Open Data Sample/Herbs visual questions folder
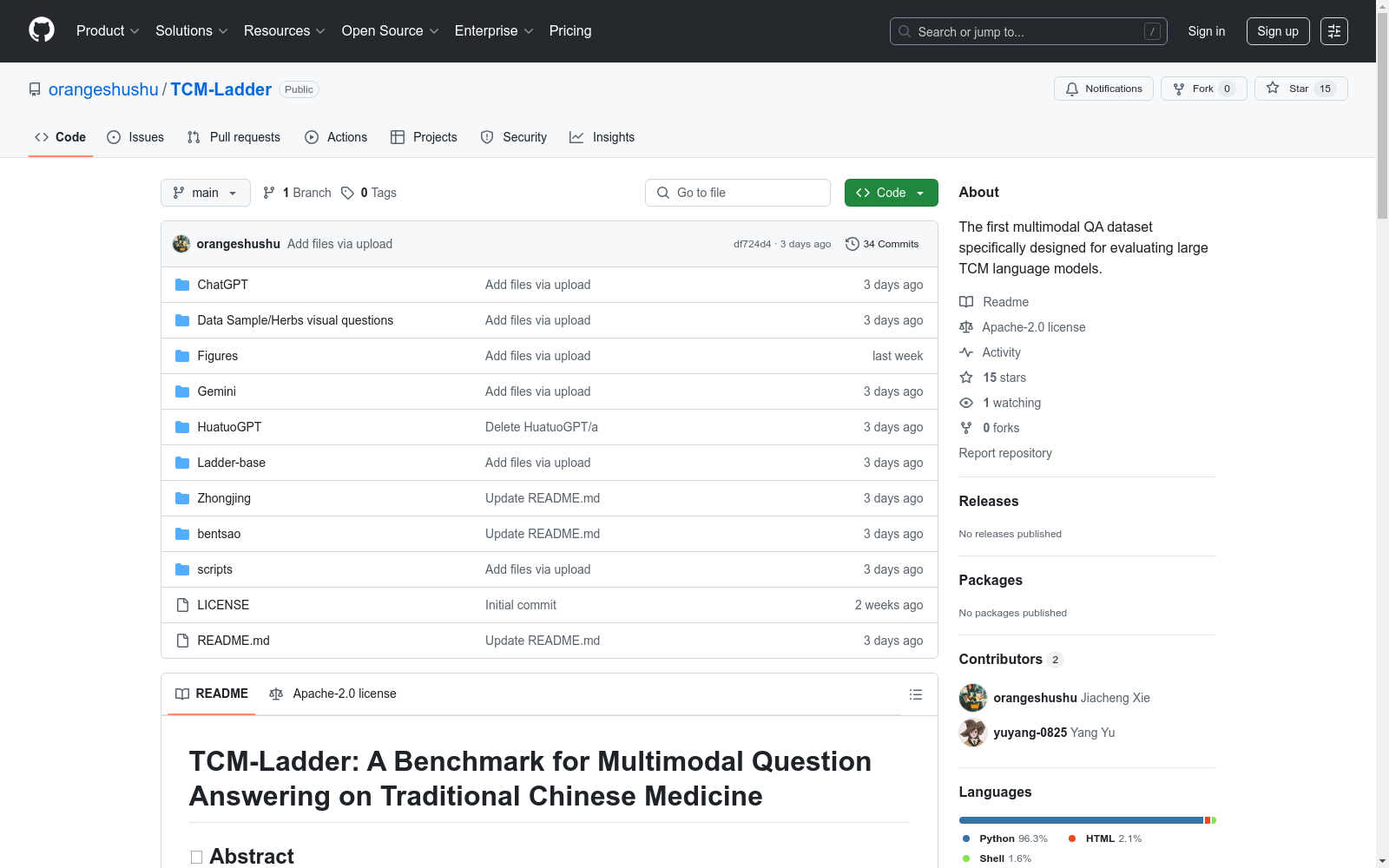Image resolution: width=1389 pixels, height=868 pixels. [x=295, y=320]
